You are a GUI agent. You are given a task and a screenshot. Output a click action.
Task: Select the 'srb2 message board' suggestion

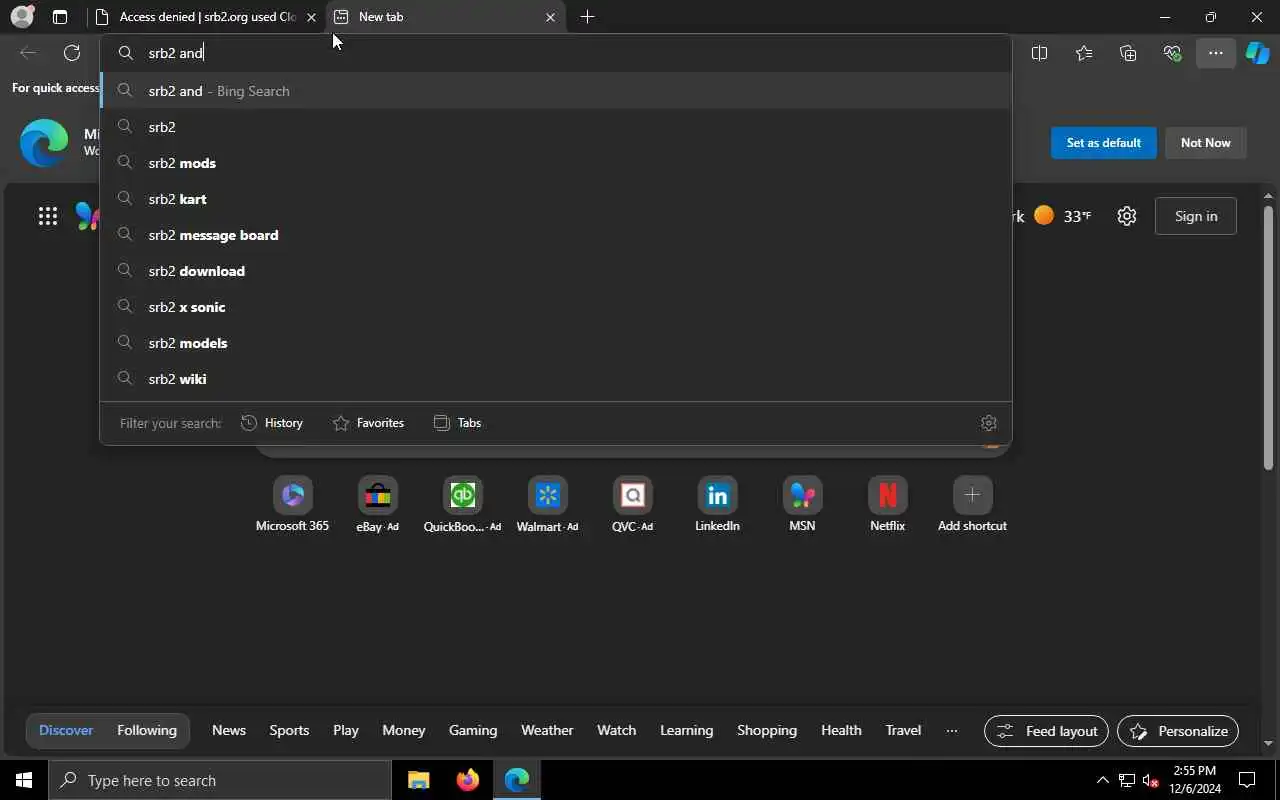(555, 235)
